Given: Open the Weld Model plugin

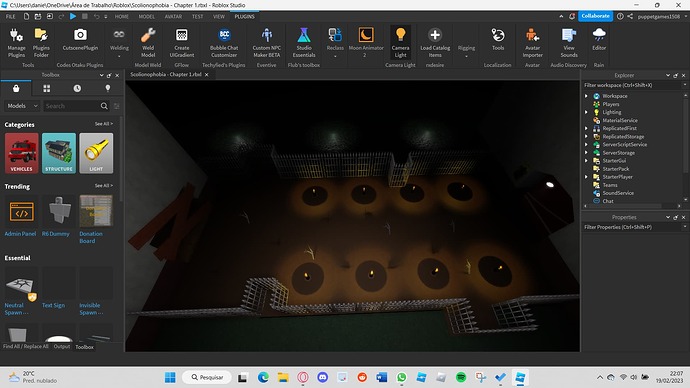Looking at the screenshot, I should click(148, 43).
